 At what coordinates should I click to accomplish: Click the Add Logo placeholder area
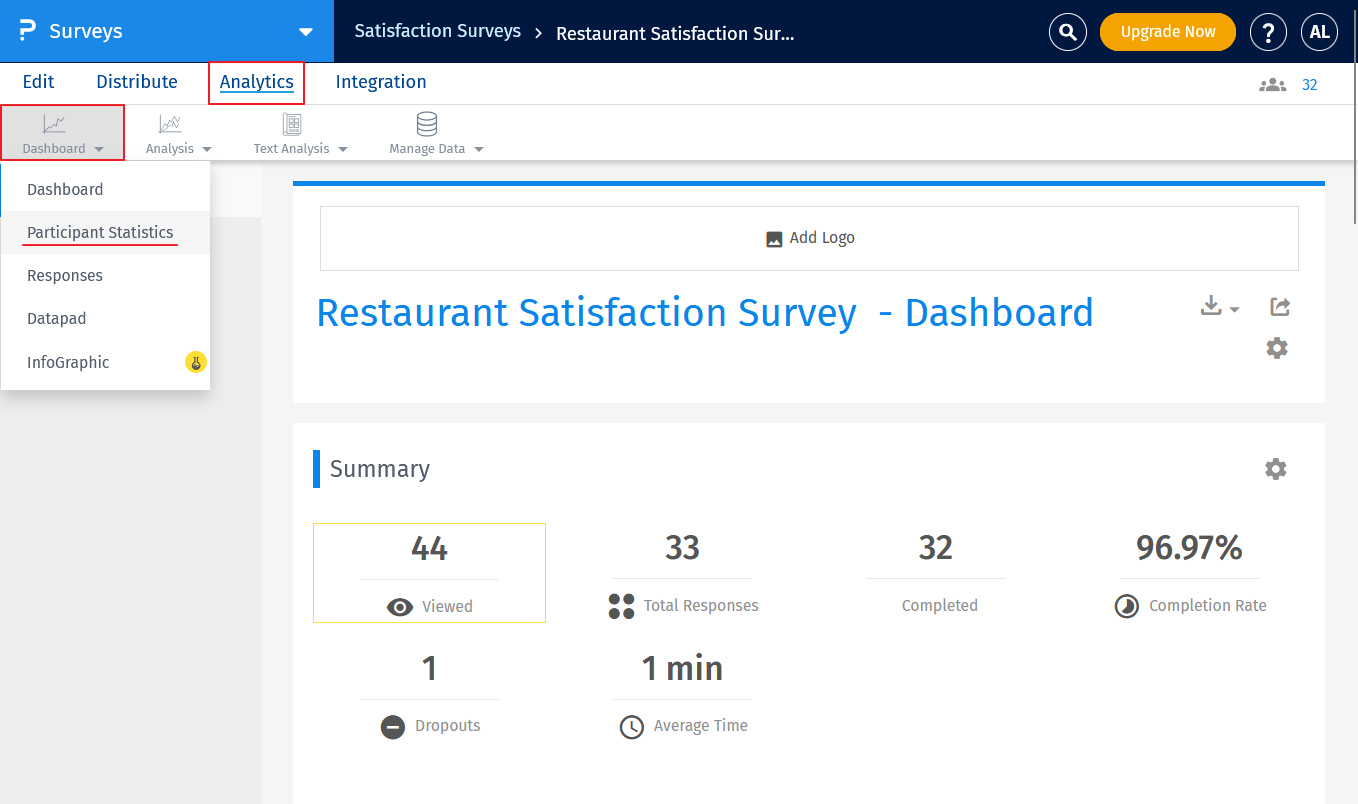[x=809, y=238]
